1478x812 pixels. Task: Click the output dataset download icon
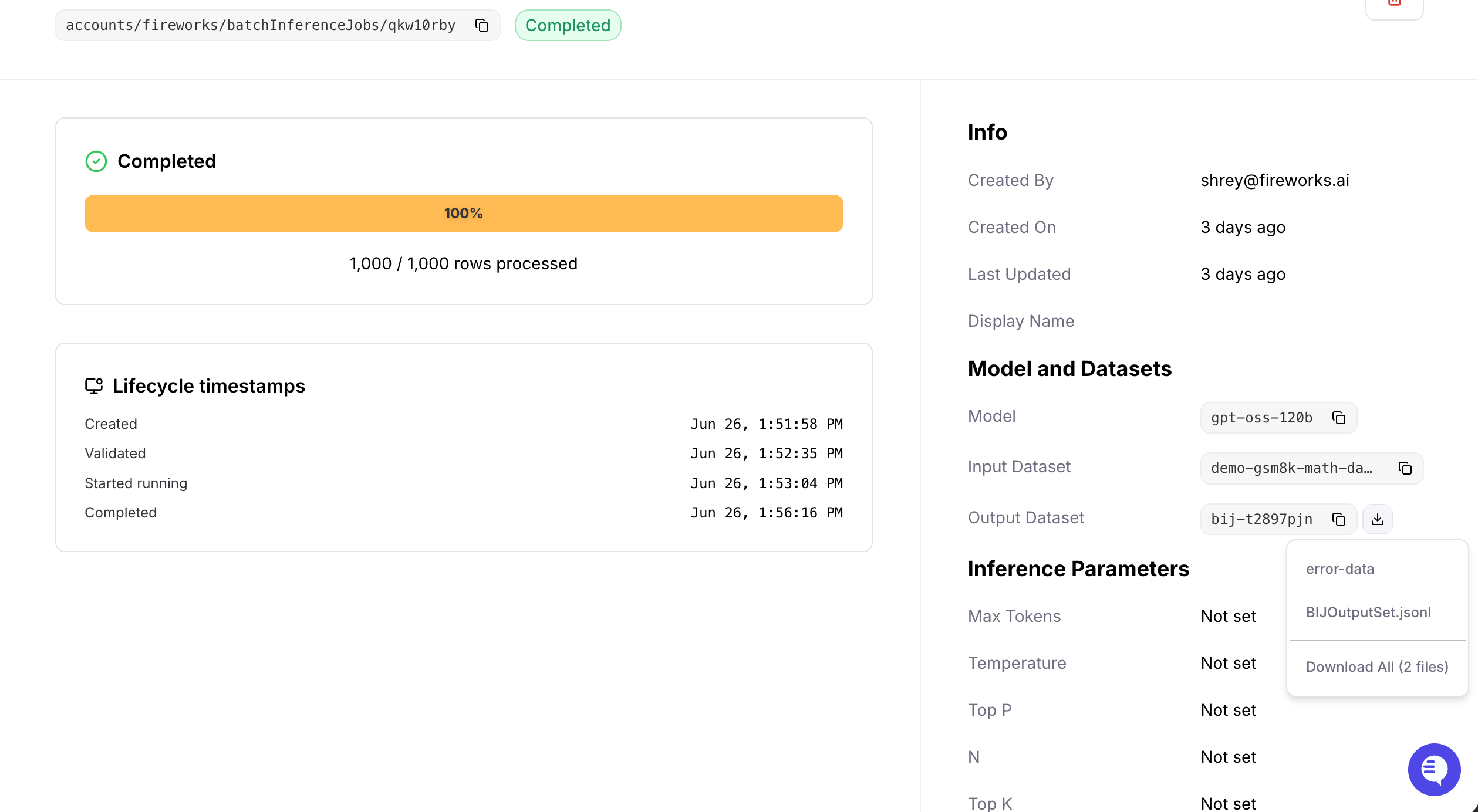pos(1378,519)
